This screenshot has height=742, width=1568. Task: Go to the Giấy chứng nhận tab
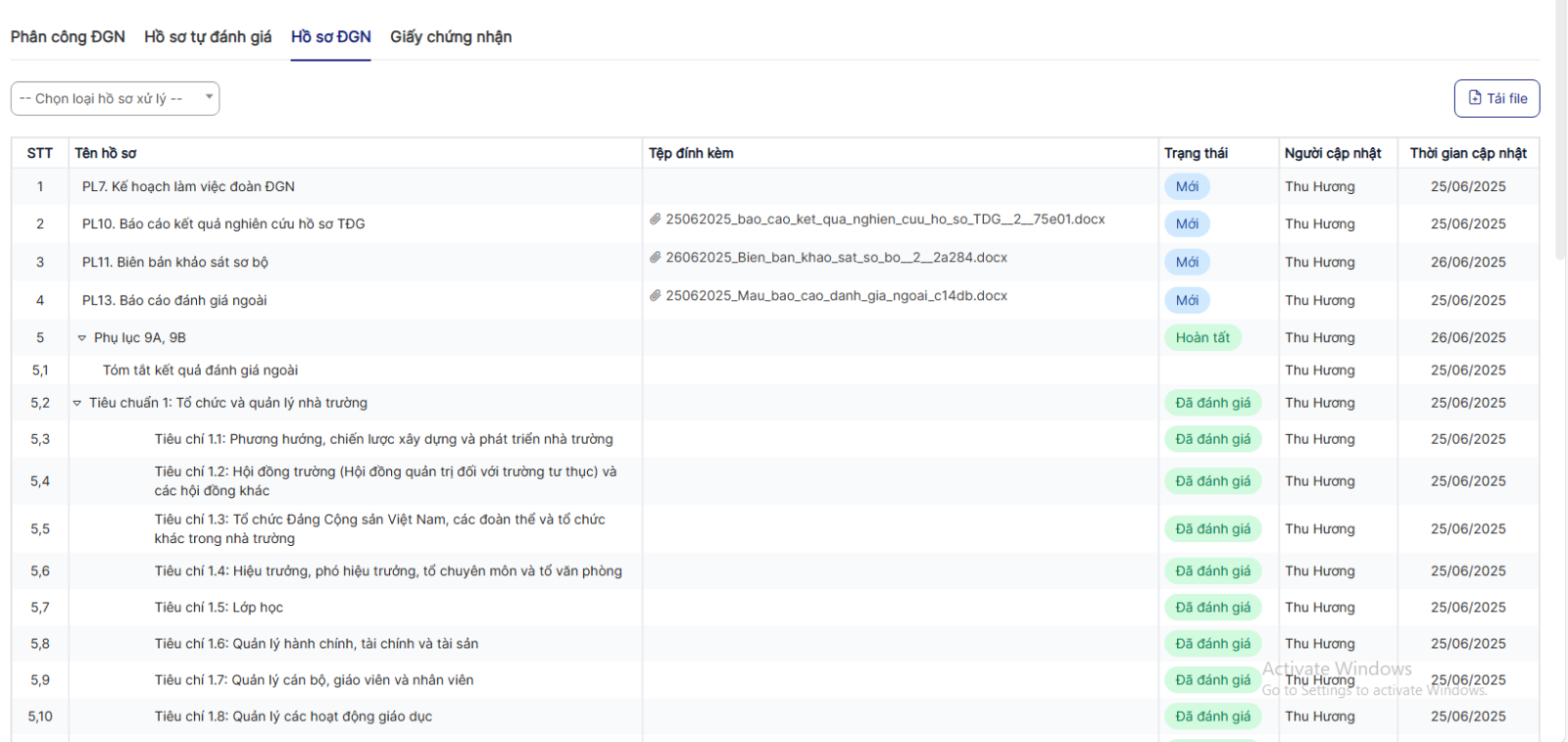451,37
